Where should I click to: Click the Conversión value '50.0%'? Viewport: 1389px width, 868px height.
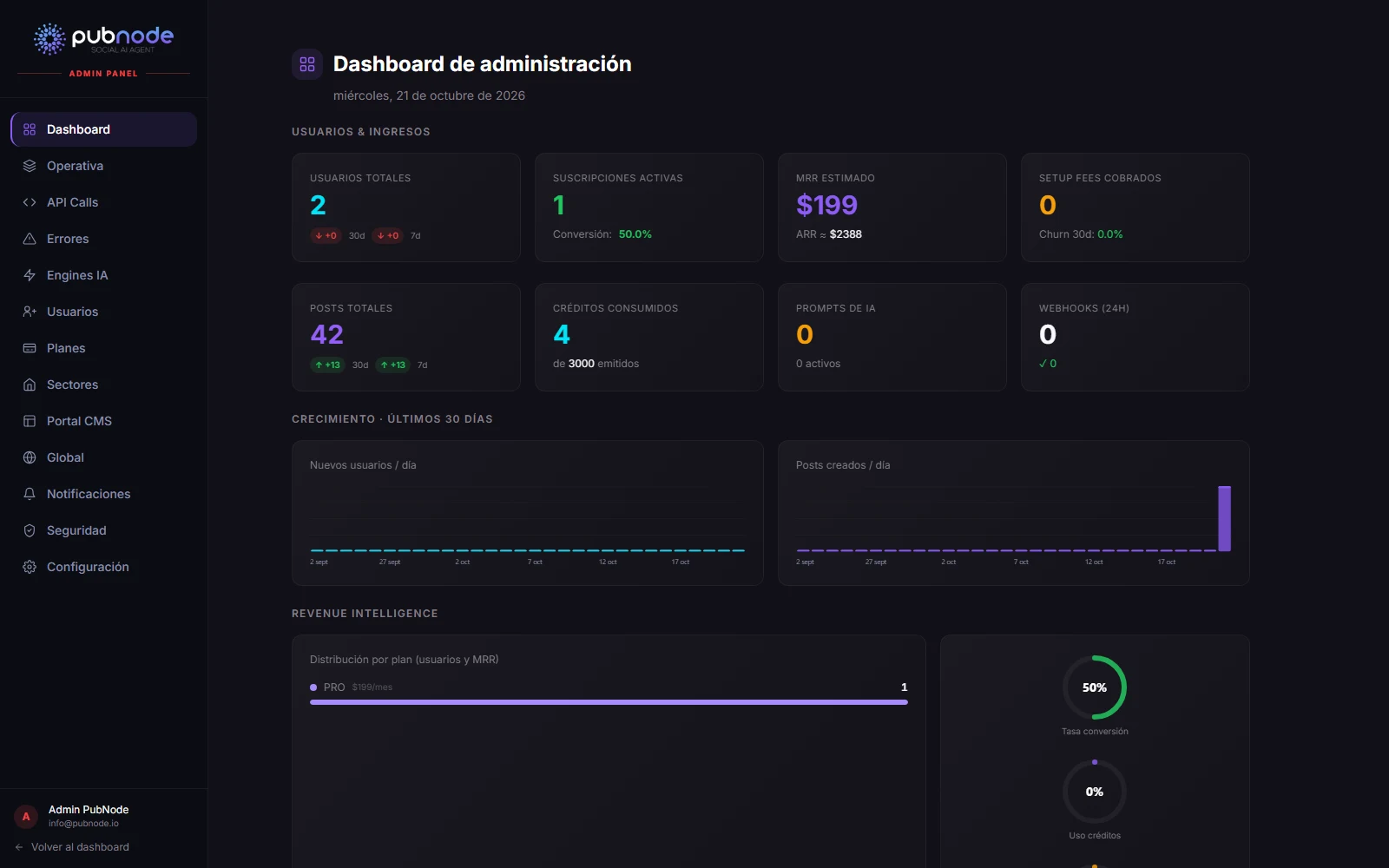[635, 234]
